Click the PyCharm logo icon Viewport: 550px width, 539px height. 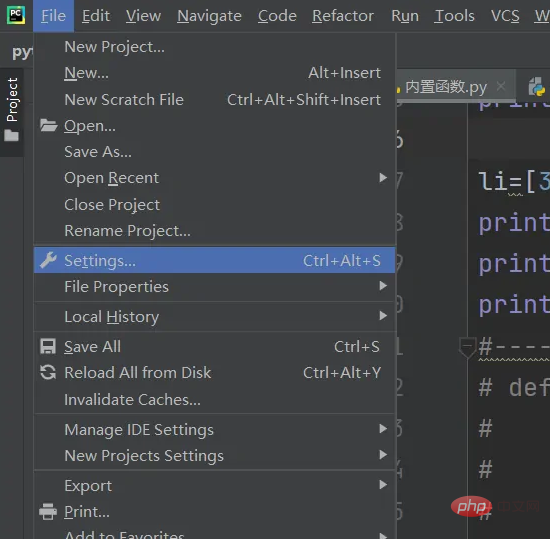pos(16,15)
